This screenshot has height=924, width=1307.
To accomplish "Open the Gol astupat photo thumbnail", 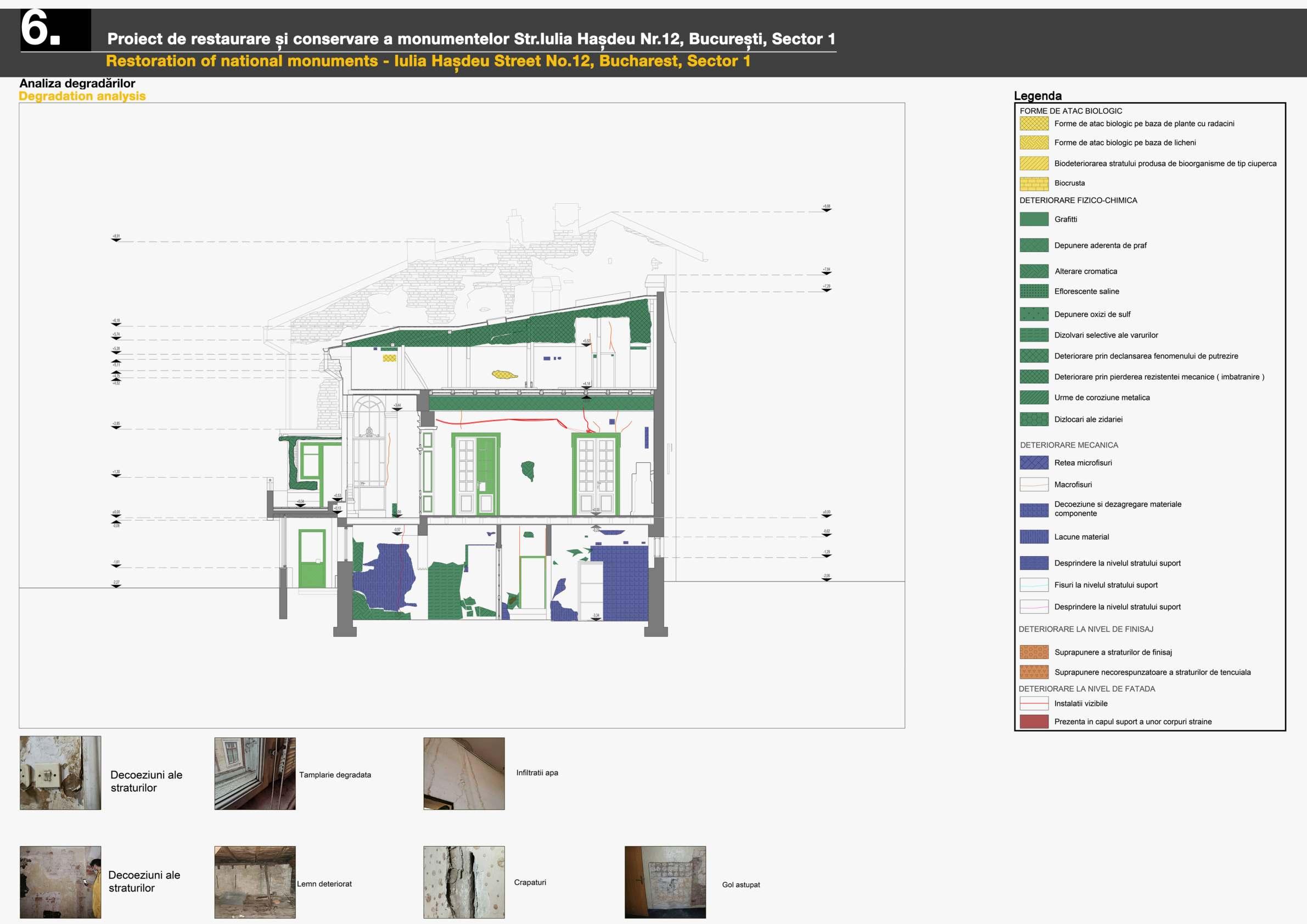I will pos(665,882).
